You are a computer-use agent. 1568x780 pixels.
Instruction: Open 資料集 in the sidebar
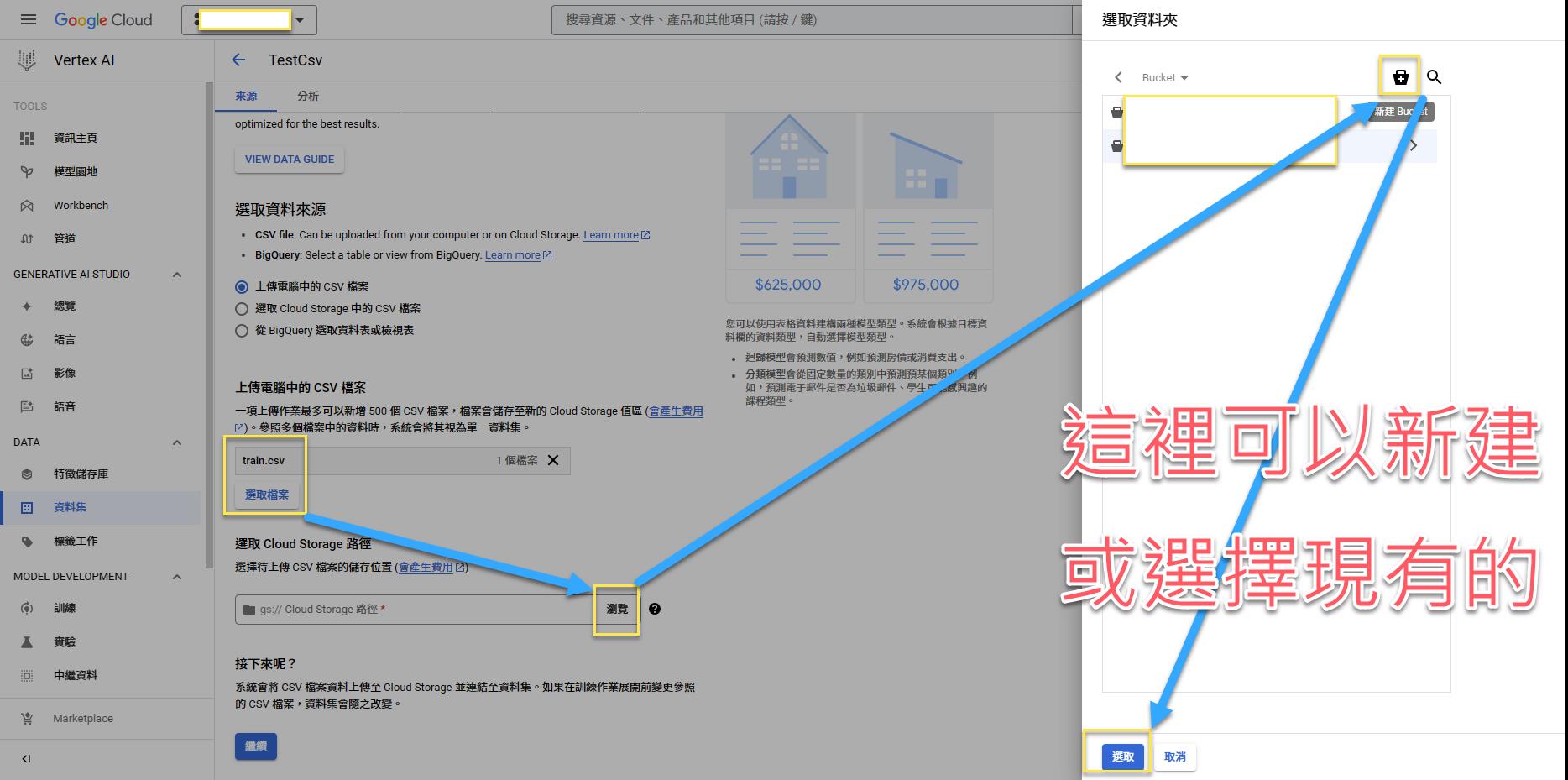(x=70, y=507)
